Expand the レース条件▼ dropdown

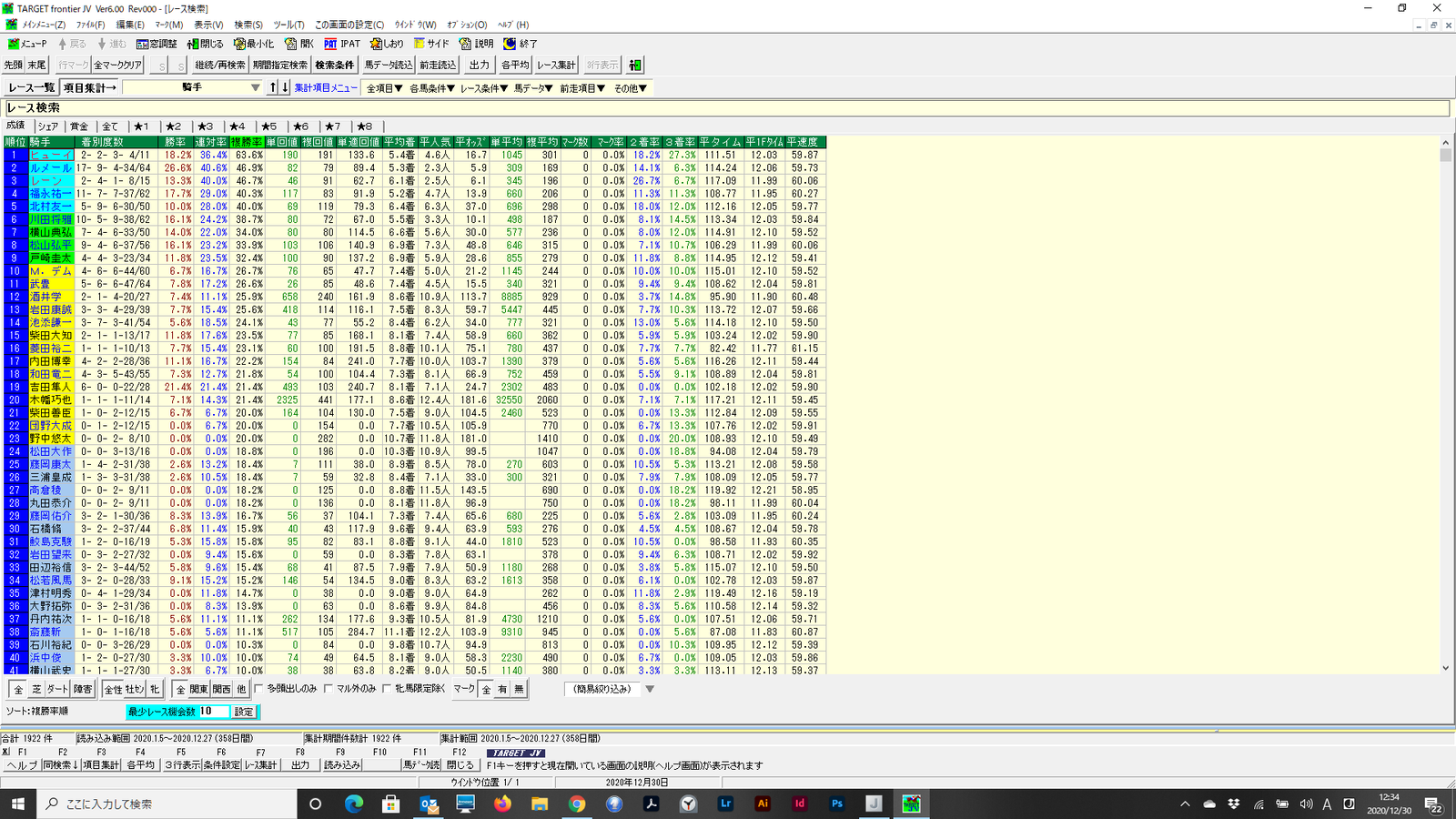482,88
